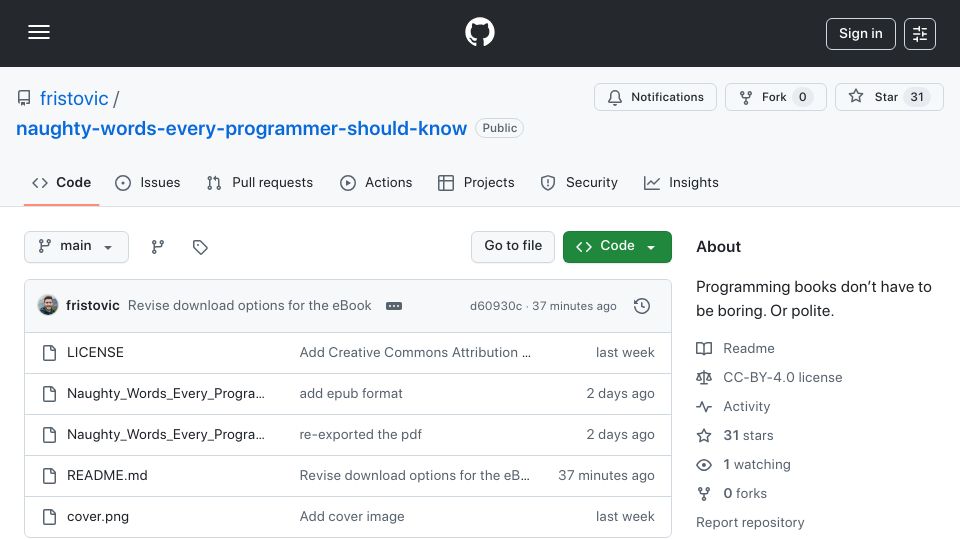Open latest commit message 'Revise download options'
The height and width of the screenshot is (540, 960).
[249, 306]
